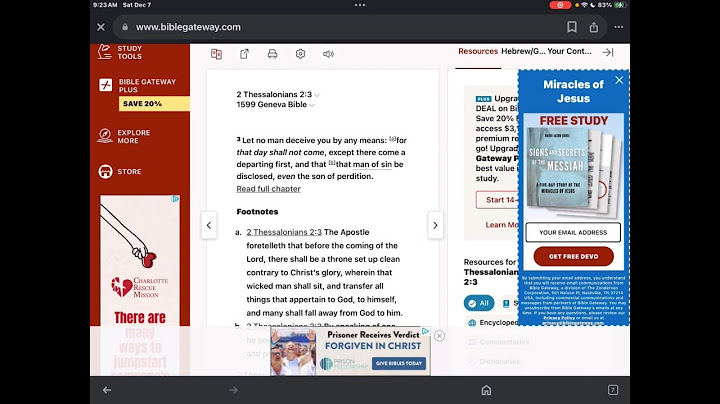Click the Give Bibles Today ad button
Image resolution: width=720 pixels, height=404 pixels.
click(x=399, y=363)
